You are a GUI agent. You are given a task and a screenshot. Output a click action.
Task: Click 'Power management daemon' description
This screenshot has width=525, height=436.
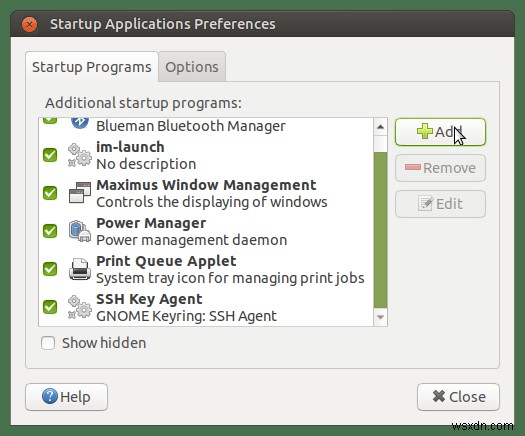coord(192,240)
